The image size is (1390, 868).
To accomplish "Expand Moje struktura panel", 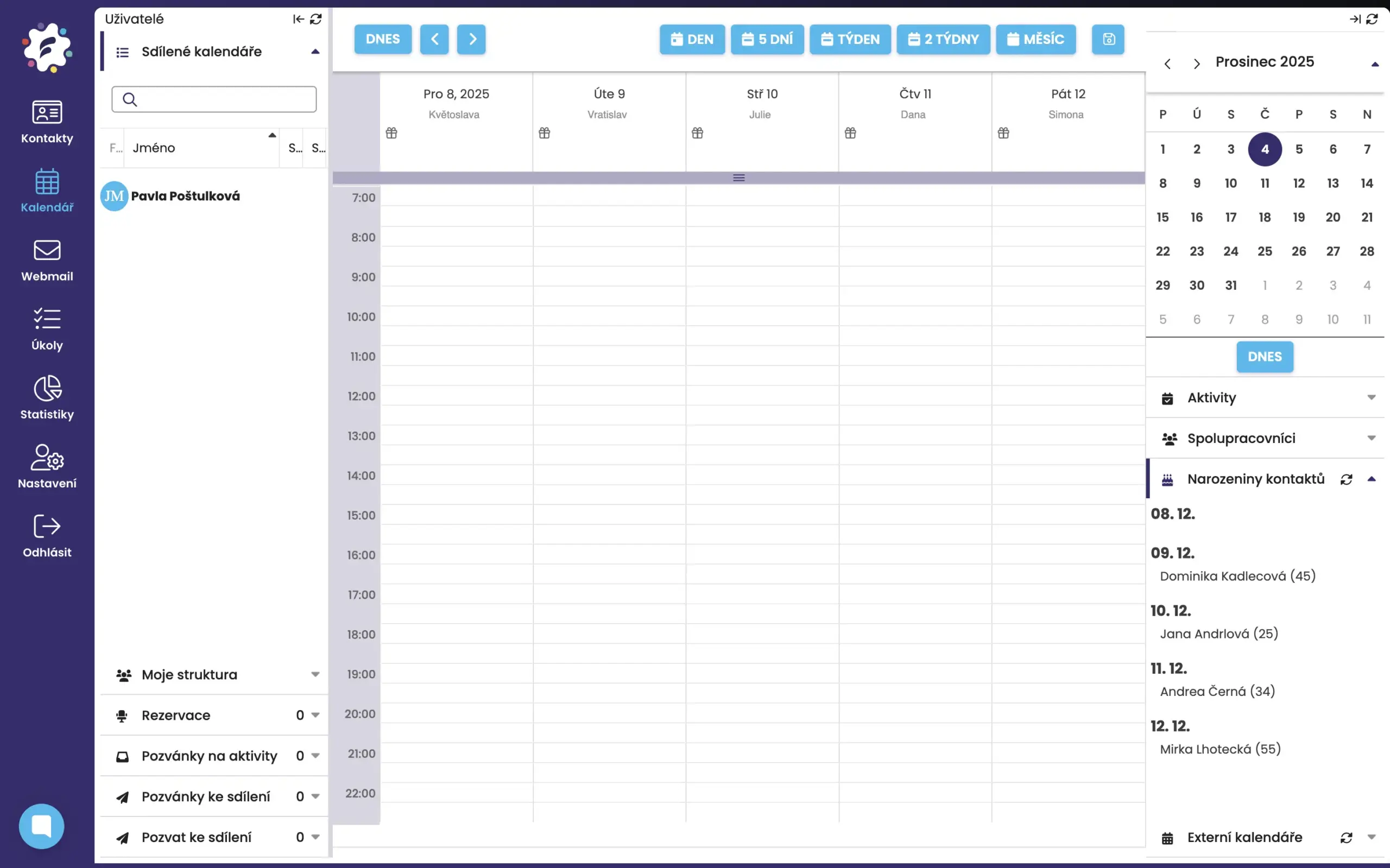I will [x=315, y=675].
